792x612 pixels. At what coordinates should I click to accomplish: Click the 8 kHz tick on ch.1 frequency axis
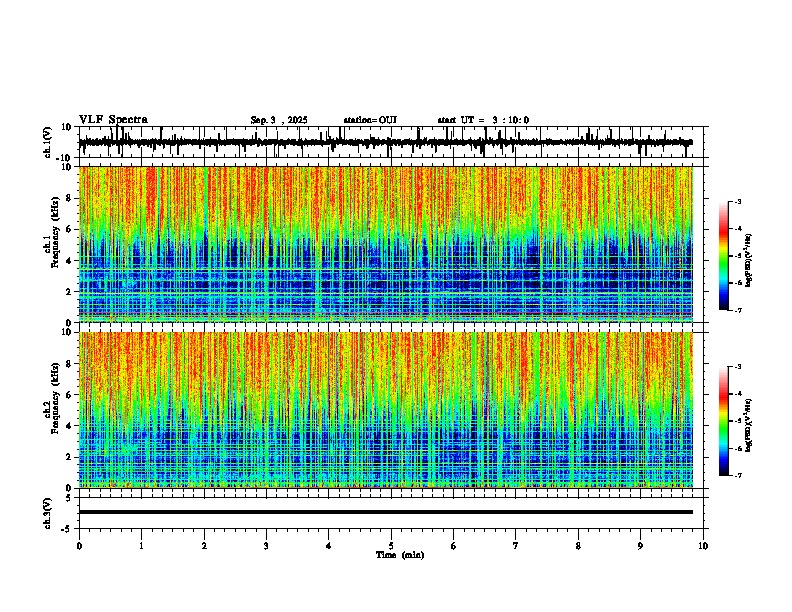[69, 198]
